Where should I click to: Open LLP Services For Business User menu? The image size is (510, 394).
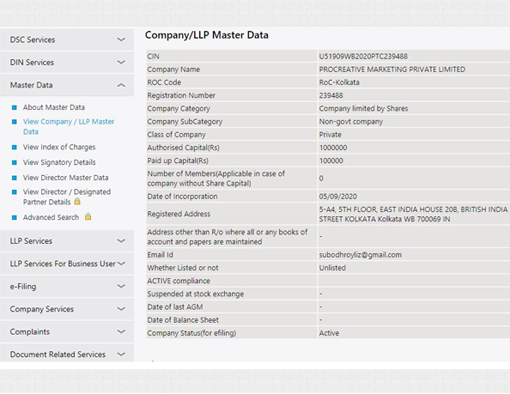(67, 264)
